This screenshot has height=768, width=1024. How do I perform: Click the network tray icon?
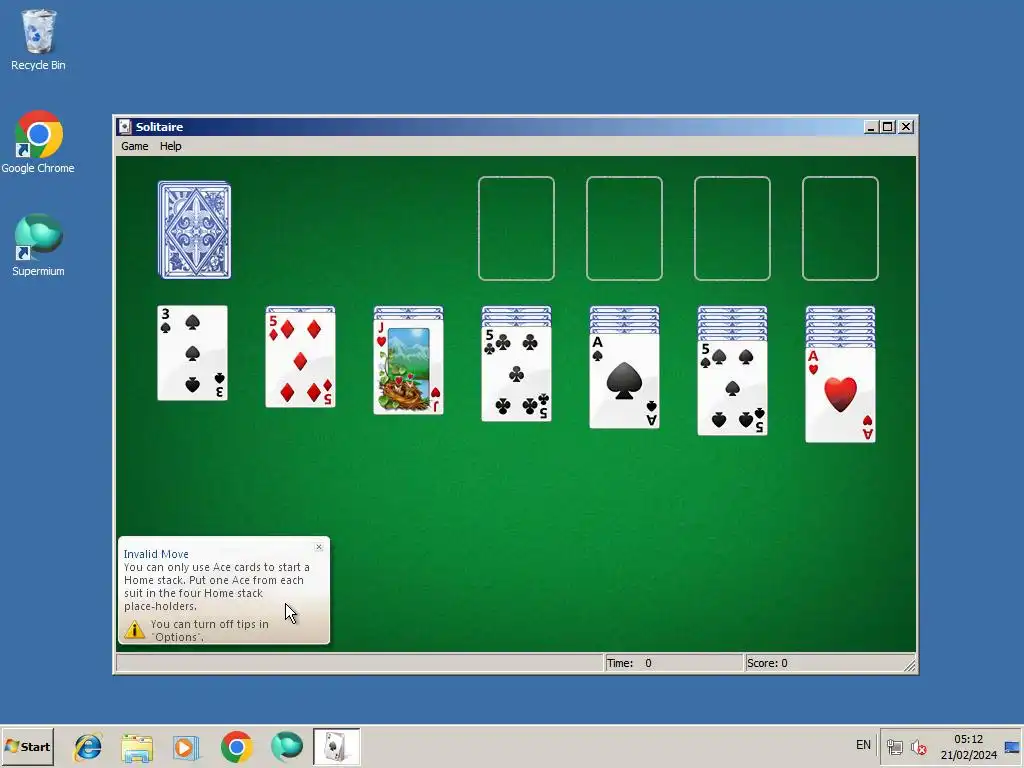895,747
